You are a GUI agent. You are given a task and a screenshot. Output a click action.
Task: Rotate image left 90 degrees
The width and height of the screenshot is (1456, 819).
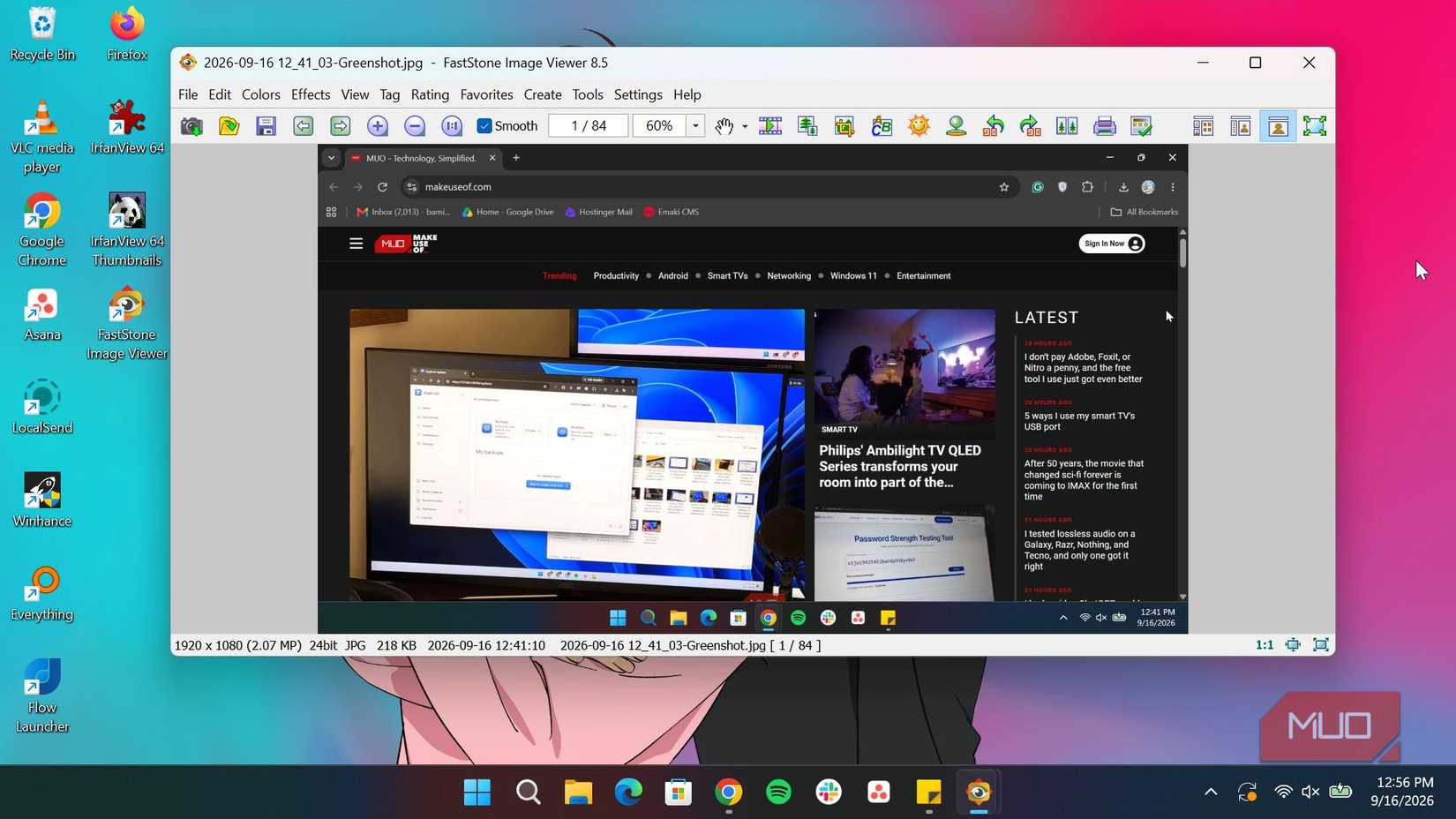[x=993, y=126]
